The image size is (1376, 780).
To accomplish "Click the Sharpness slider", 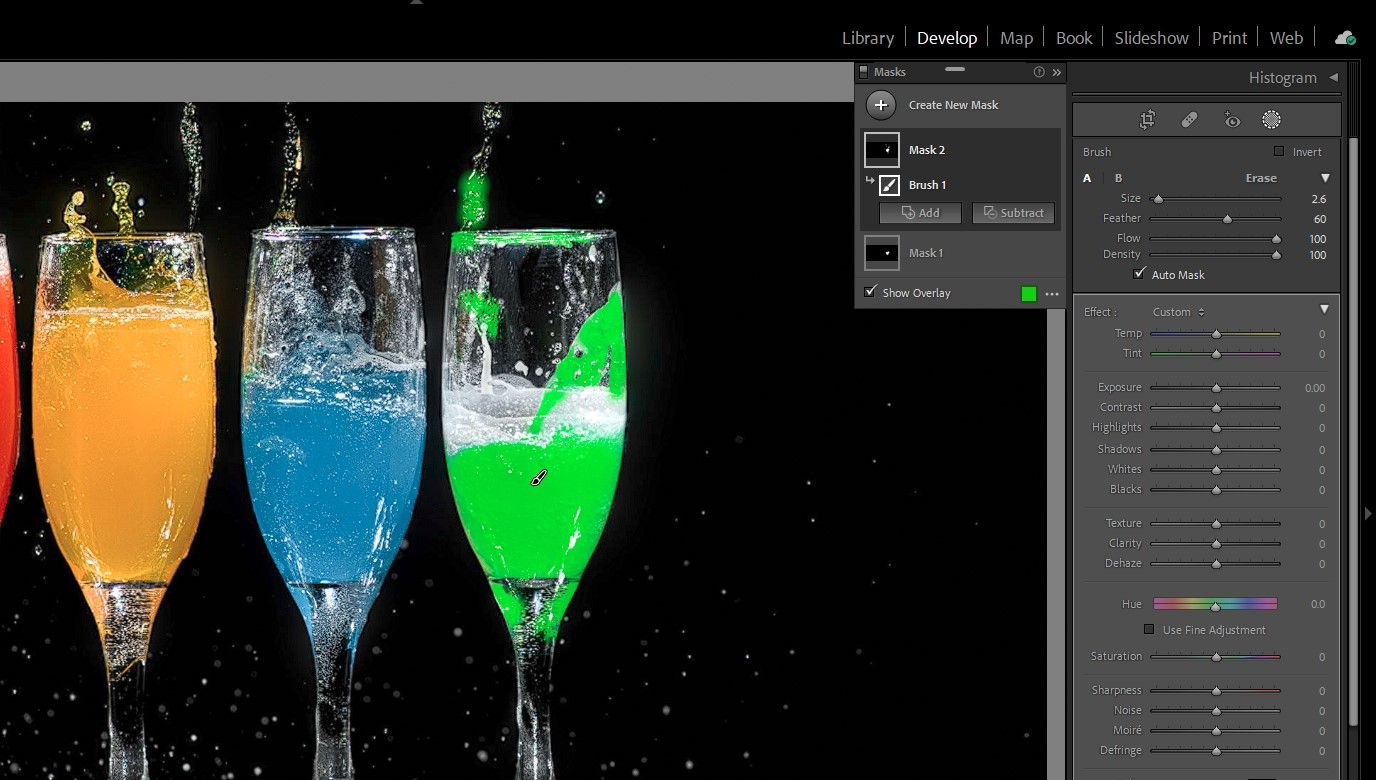I will (x=1215, y=691).
